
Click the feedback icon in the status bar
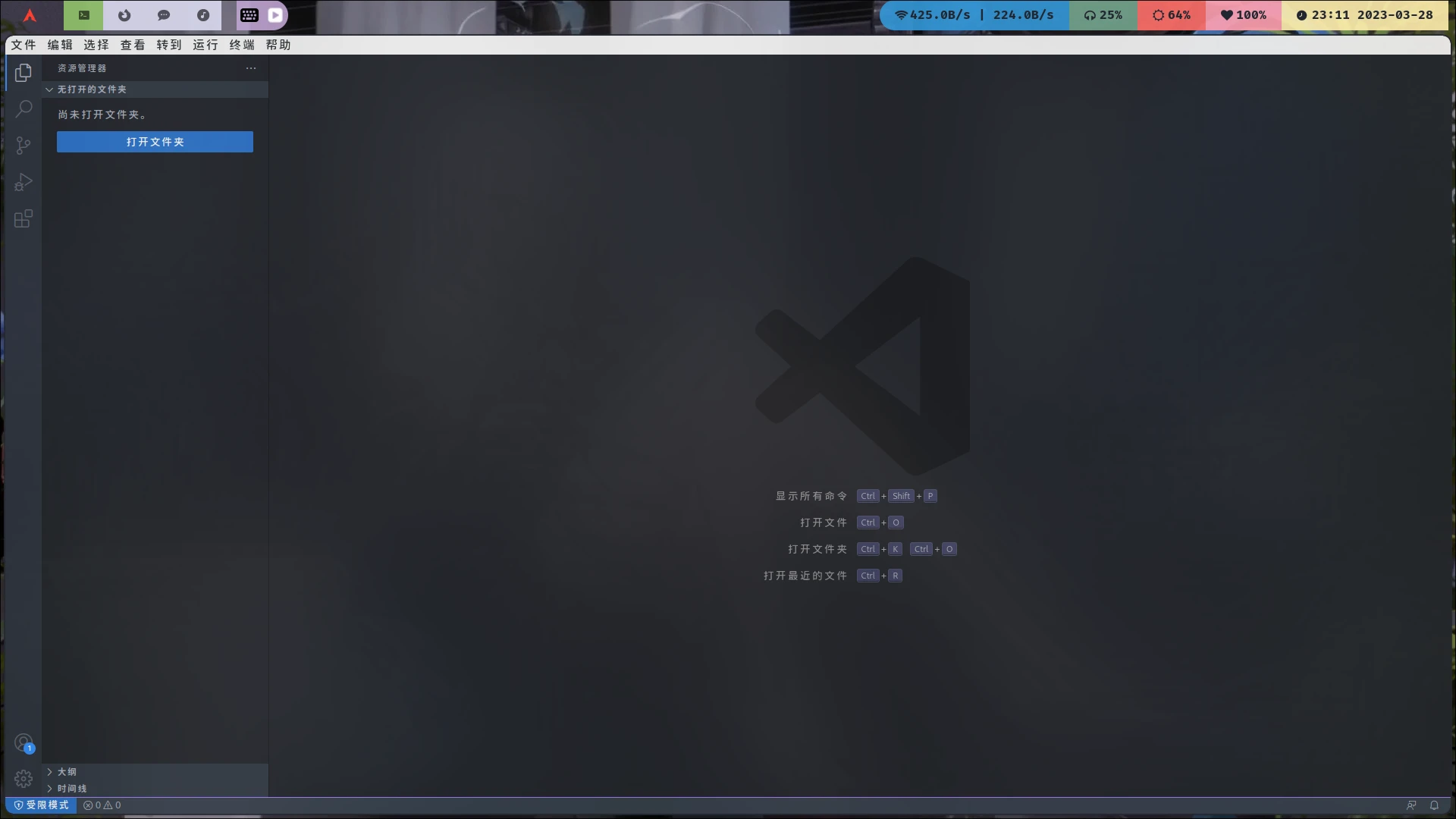pyautogui.click(x=1412, y=805)
